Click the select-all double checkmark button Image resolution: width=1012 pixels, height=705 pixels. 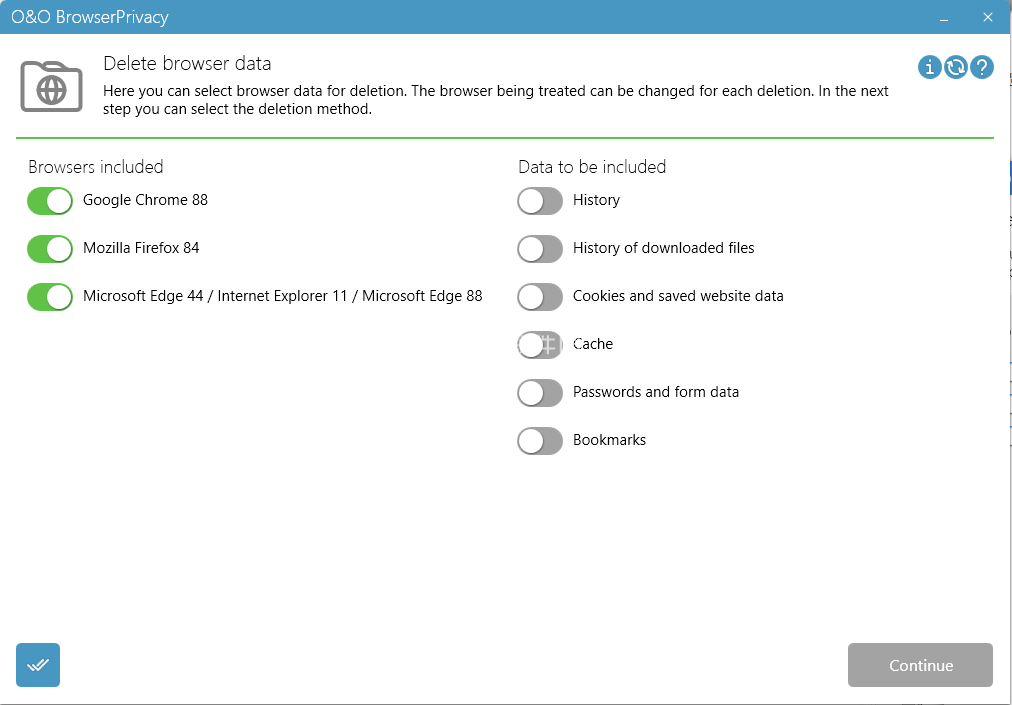(38, 665)
